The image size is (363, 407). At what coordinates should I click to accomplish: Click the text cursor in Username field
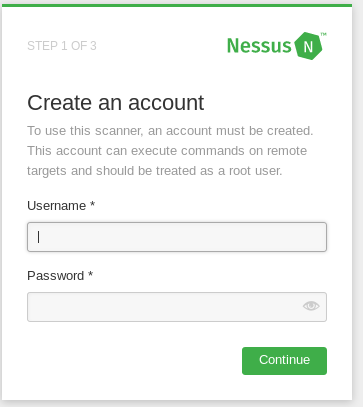pos(39,237)
